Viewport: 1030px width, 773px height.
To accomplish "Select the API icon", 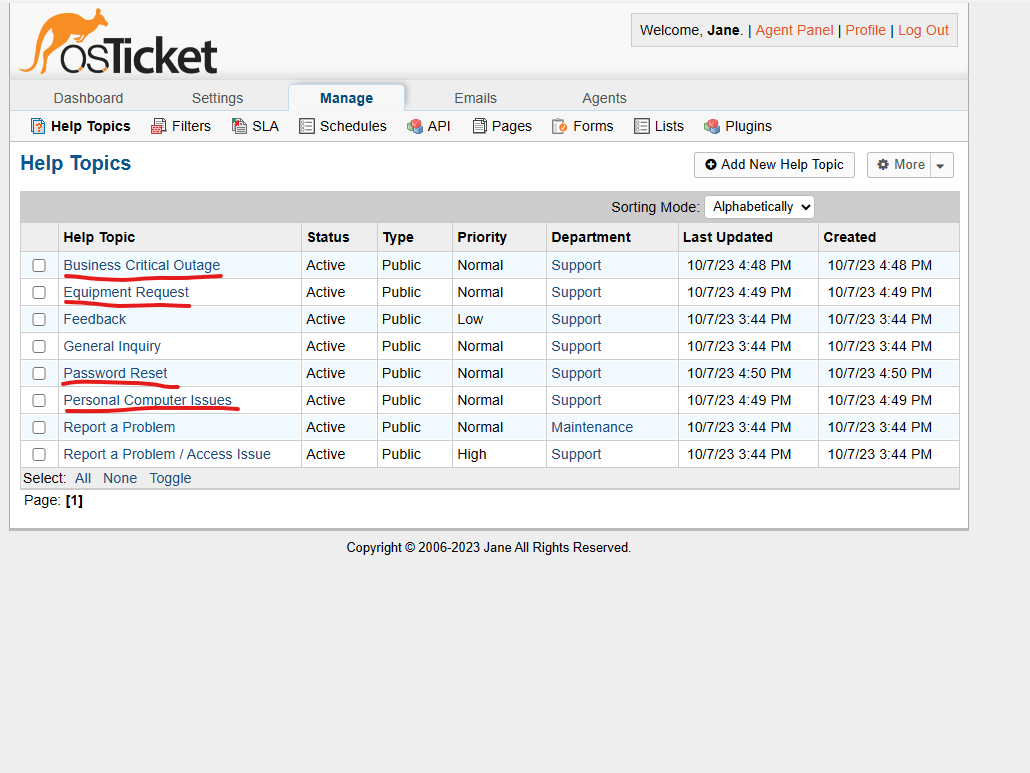I will (414, 126).
